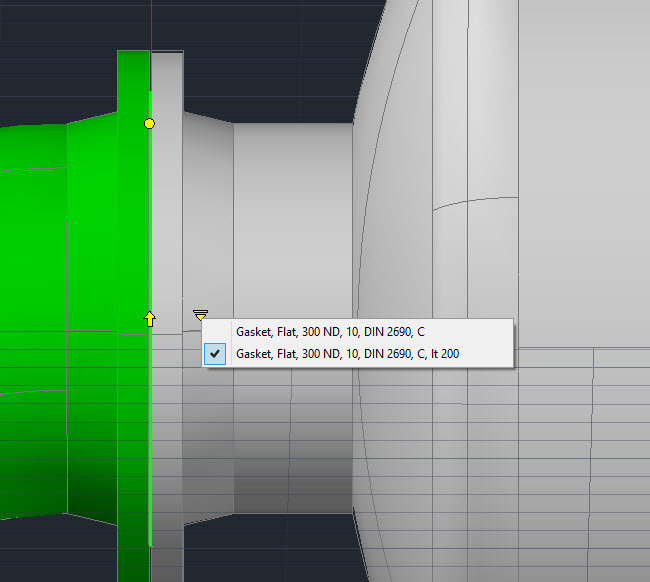Toggle the checkmark beside Gasket lt 200
The image size is (650, 582).
215,354
